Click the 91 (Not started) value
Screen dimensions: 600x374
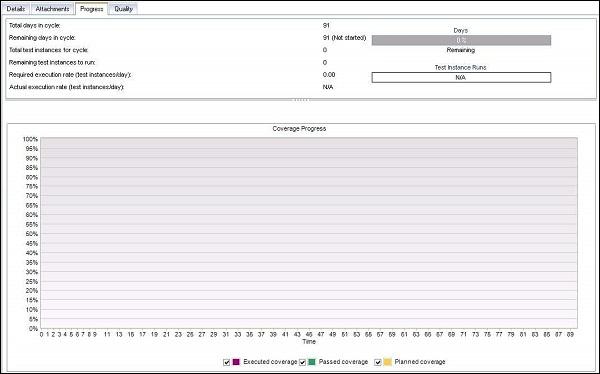tap(344, 38)
